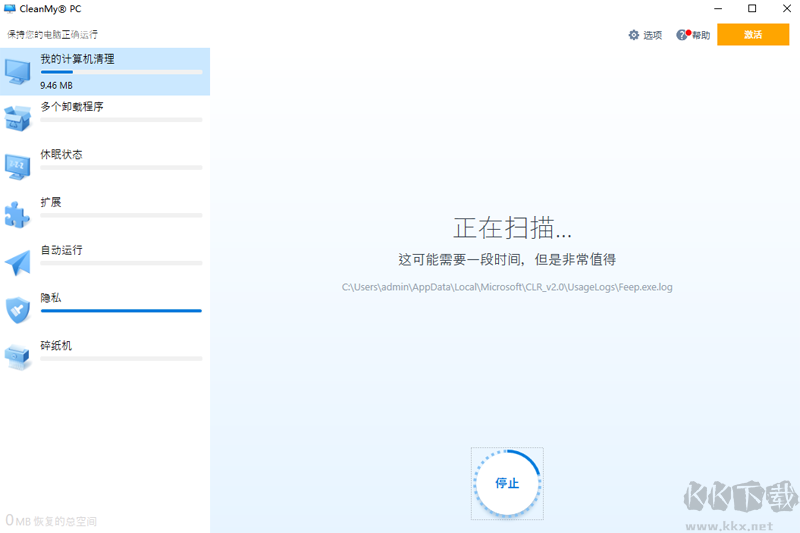Click the scanned file path ending Feep.exe.log

[507, 287]
